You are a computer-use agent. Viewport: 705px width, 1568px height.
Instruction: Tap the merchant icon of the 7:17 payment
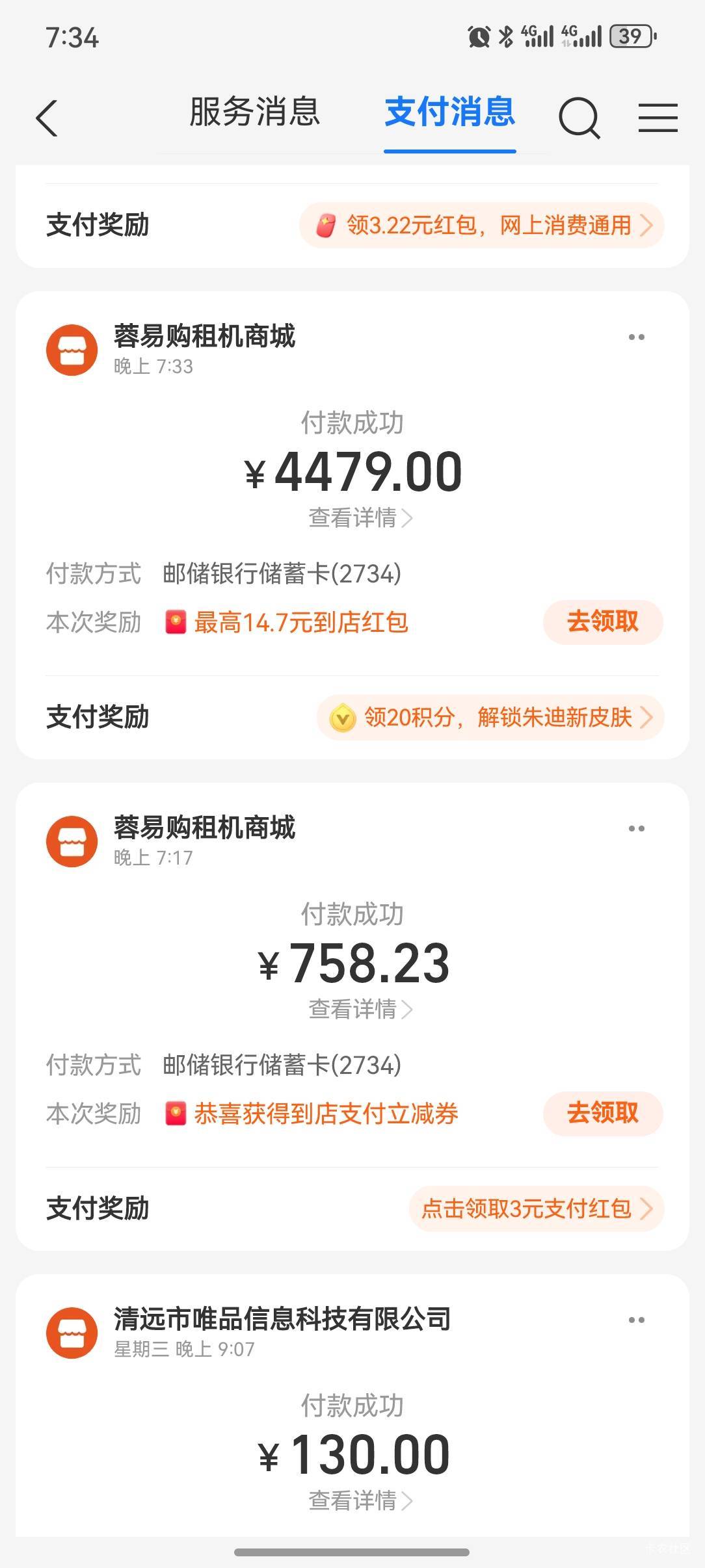pyautogui.click(x=72, y=842)
